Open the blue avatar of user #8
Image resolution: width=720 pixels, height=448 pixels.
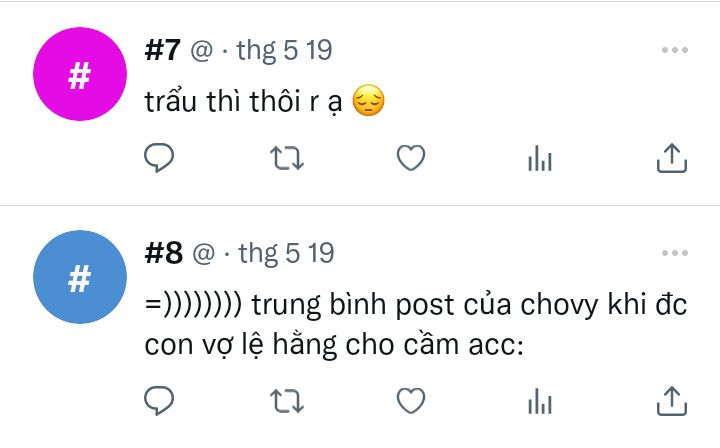point(80,277)
